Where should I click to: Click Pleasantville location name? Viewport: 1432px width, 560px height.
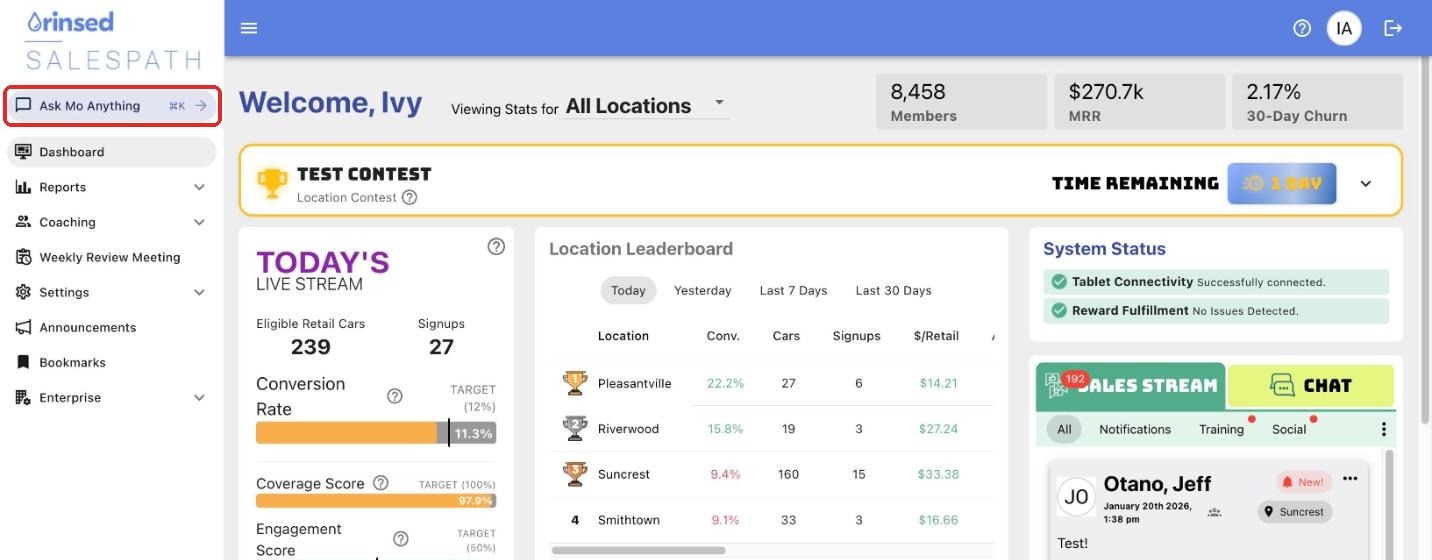(635, 383)
